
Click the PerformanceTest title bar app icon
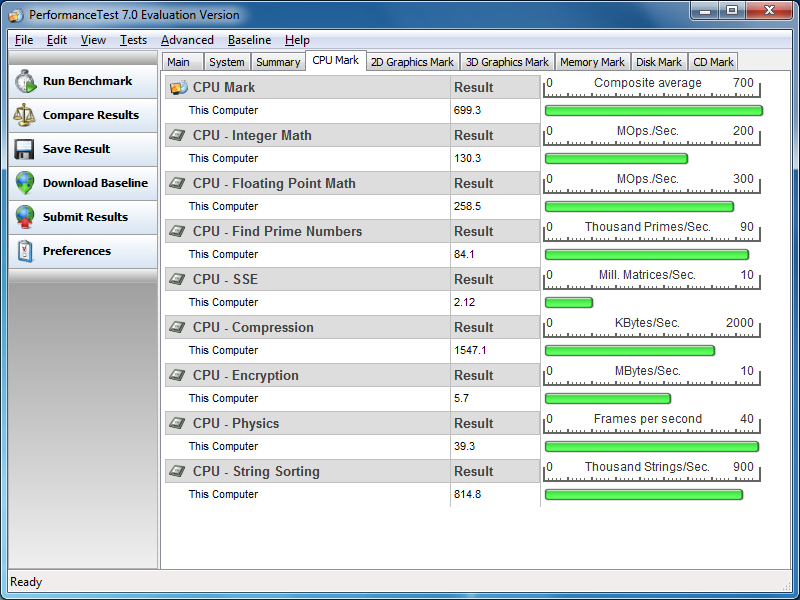[x=16, y=15]
